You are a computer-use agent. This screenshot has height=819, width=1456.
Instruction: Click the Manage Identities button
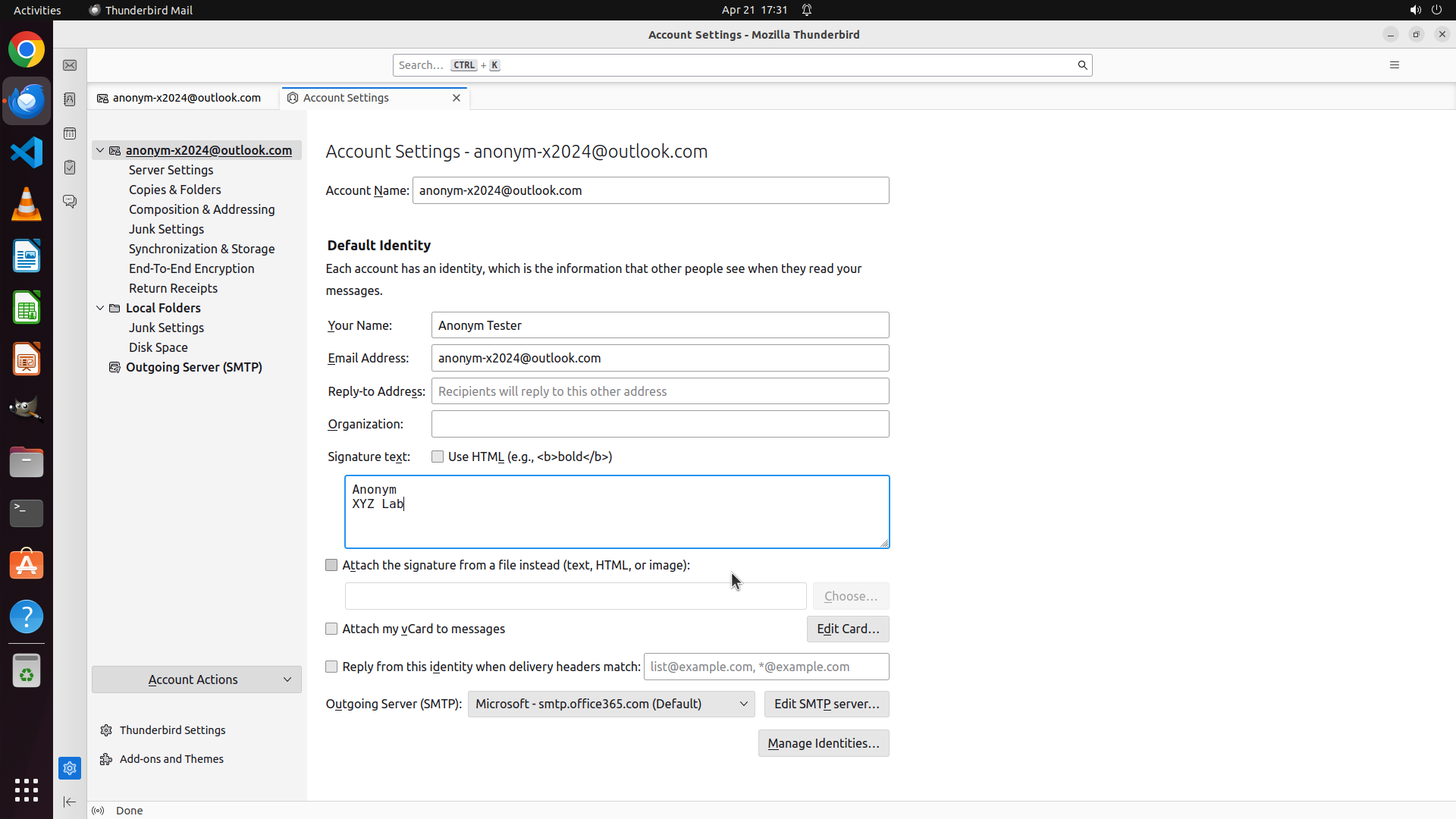pyautogui.click(x=823, y=743)
